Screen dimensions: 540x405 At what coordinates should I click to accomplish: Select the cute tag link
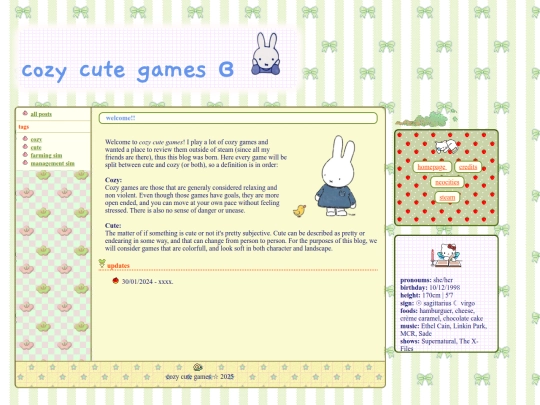point(36,147)
